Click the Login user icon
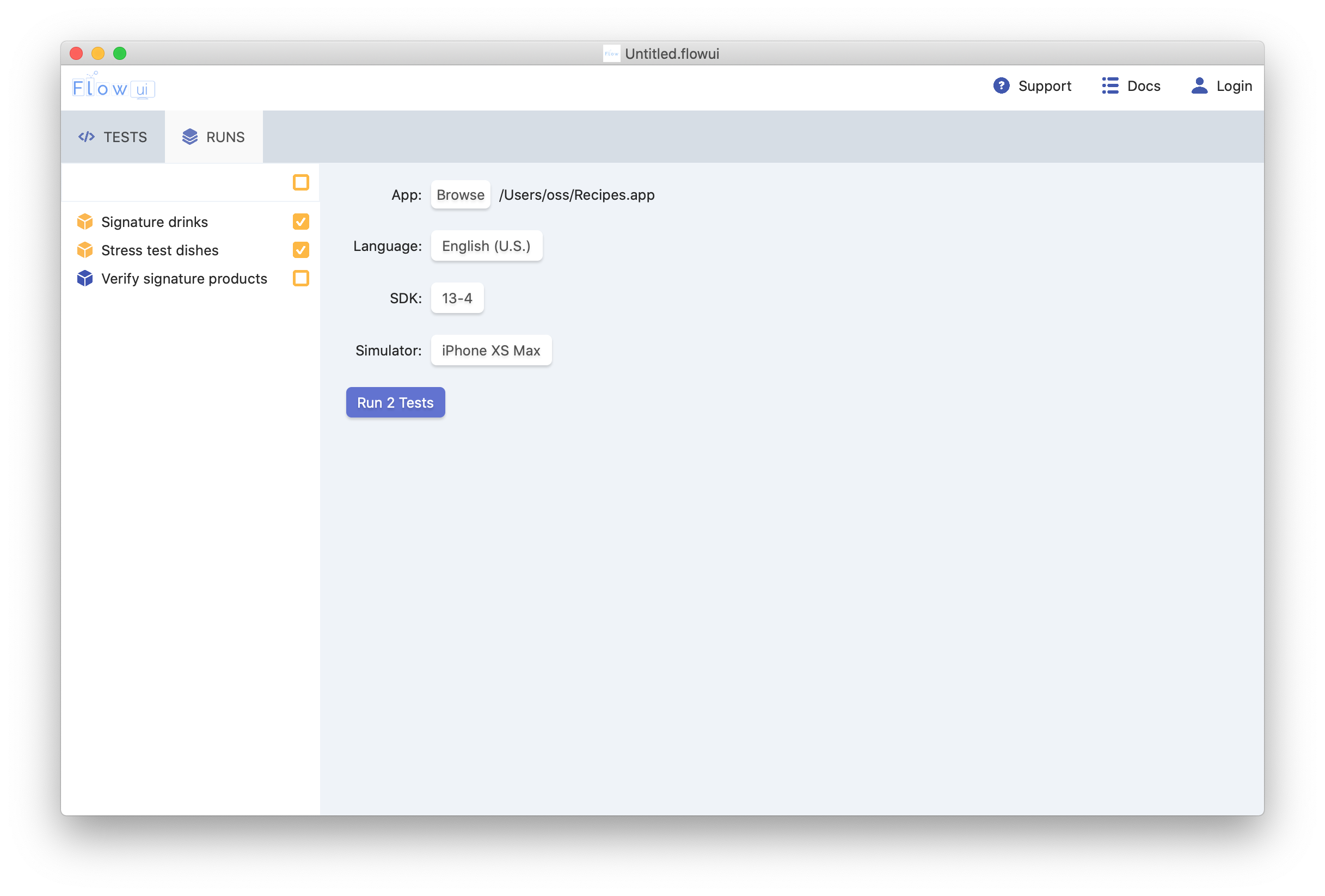Image resolution: width=1325 pixels, height=896 pixels. click(1199, 86)
